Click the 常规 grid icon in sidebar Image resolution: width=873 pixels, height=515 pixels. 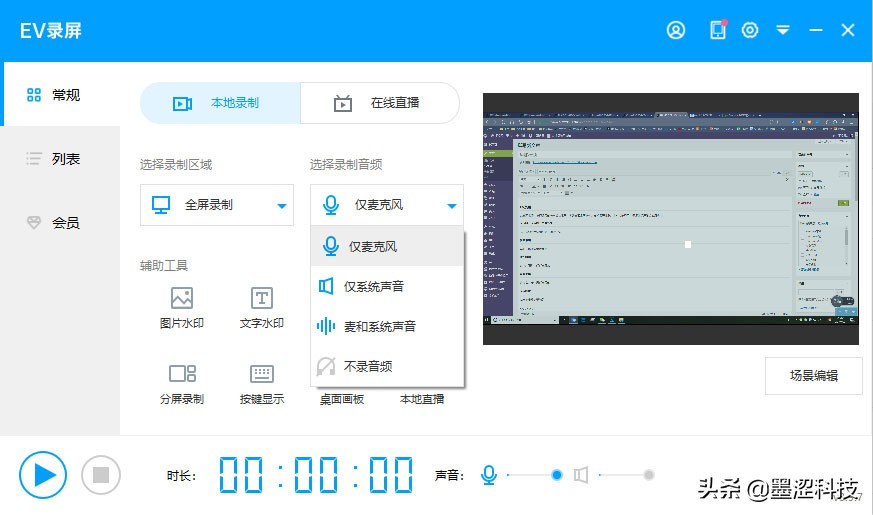pos(34,95)
